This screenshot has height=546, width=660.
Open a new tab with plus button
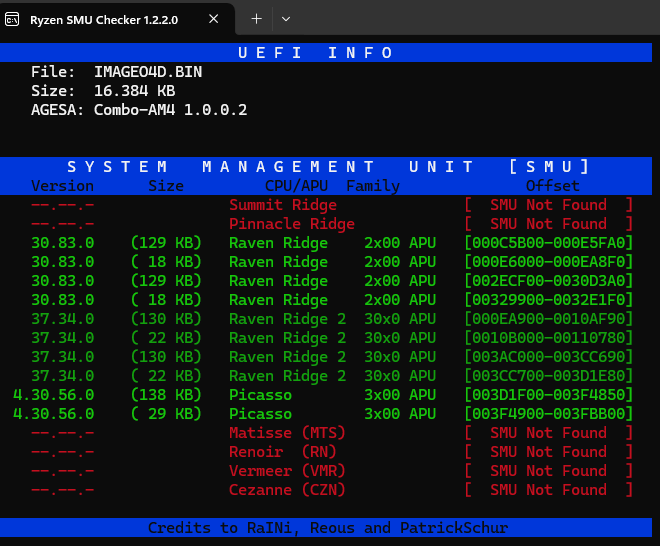point(256,19)
